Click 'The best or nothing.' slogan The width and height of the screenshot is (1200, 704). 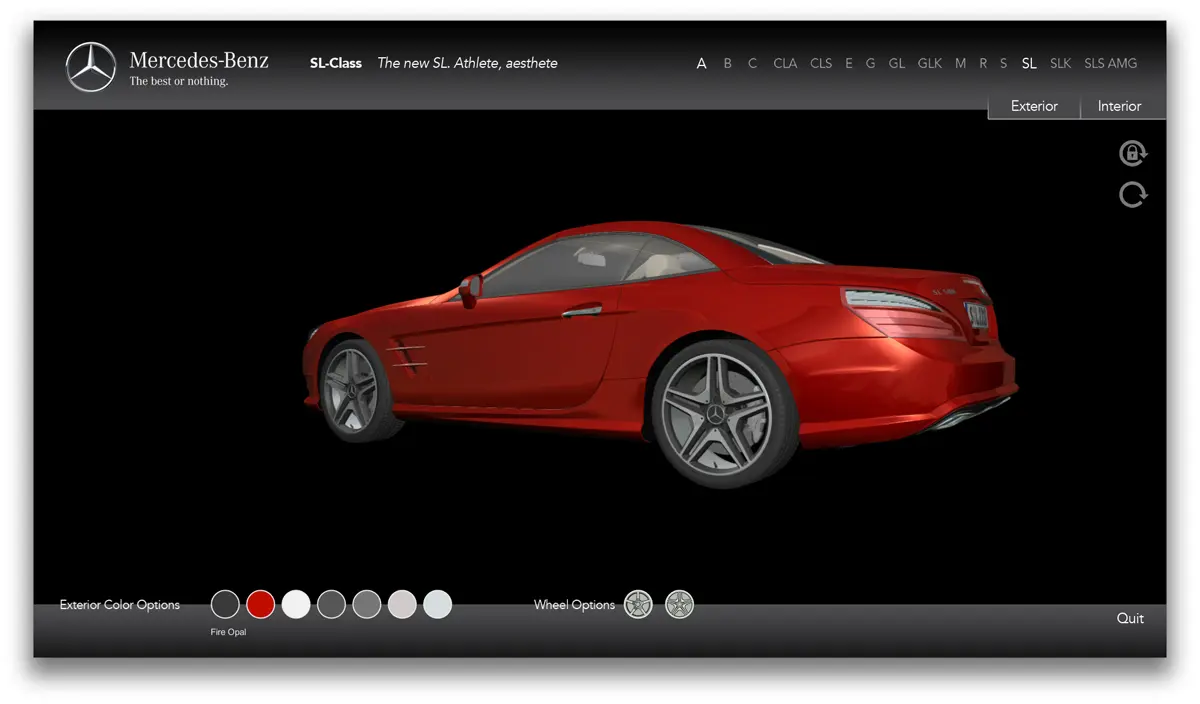pos(179,81)
